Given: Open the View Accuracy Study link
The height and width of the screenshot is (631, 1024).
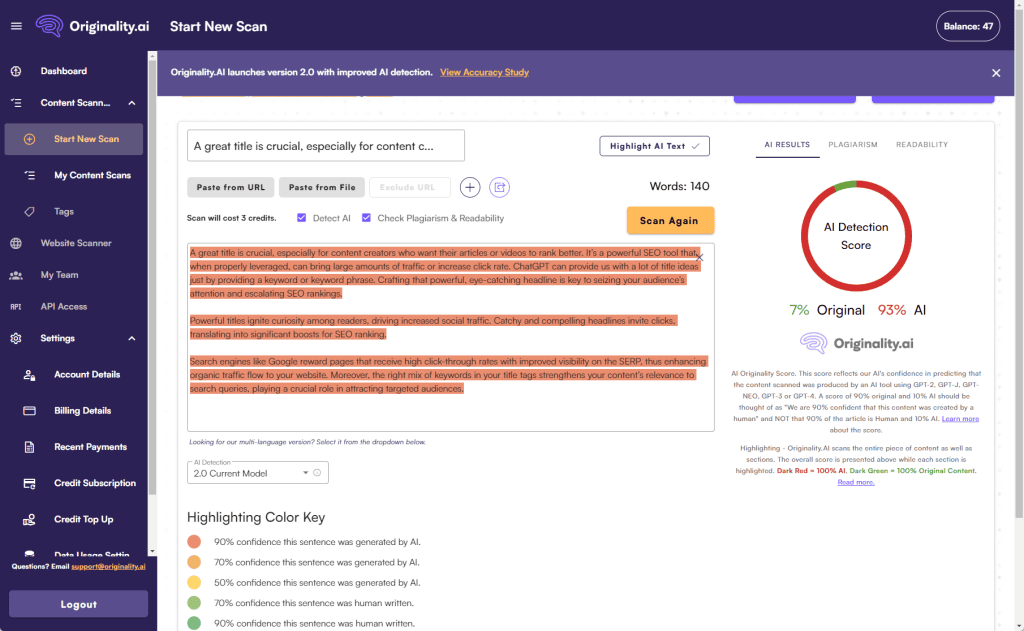Looking at the screenshot, I should click(485, 73).
